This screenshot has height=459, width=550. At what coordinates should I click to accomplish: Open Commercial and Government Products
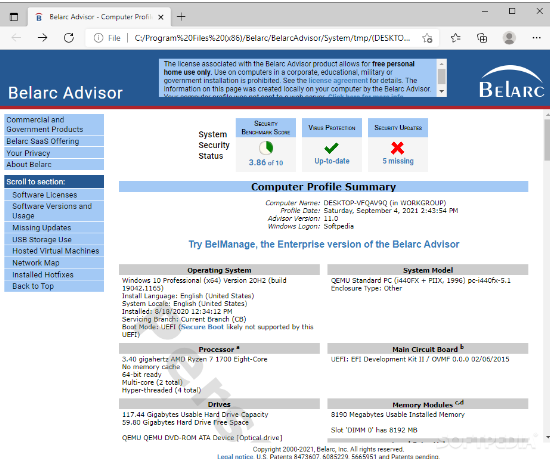coord(54,124)
